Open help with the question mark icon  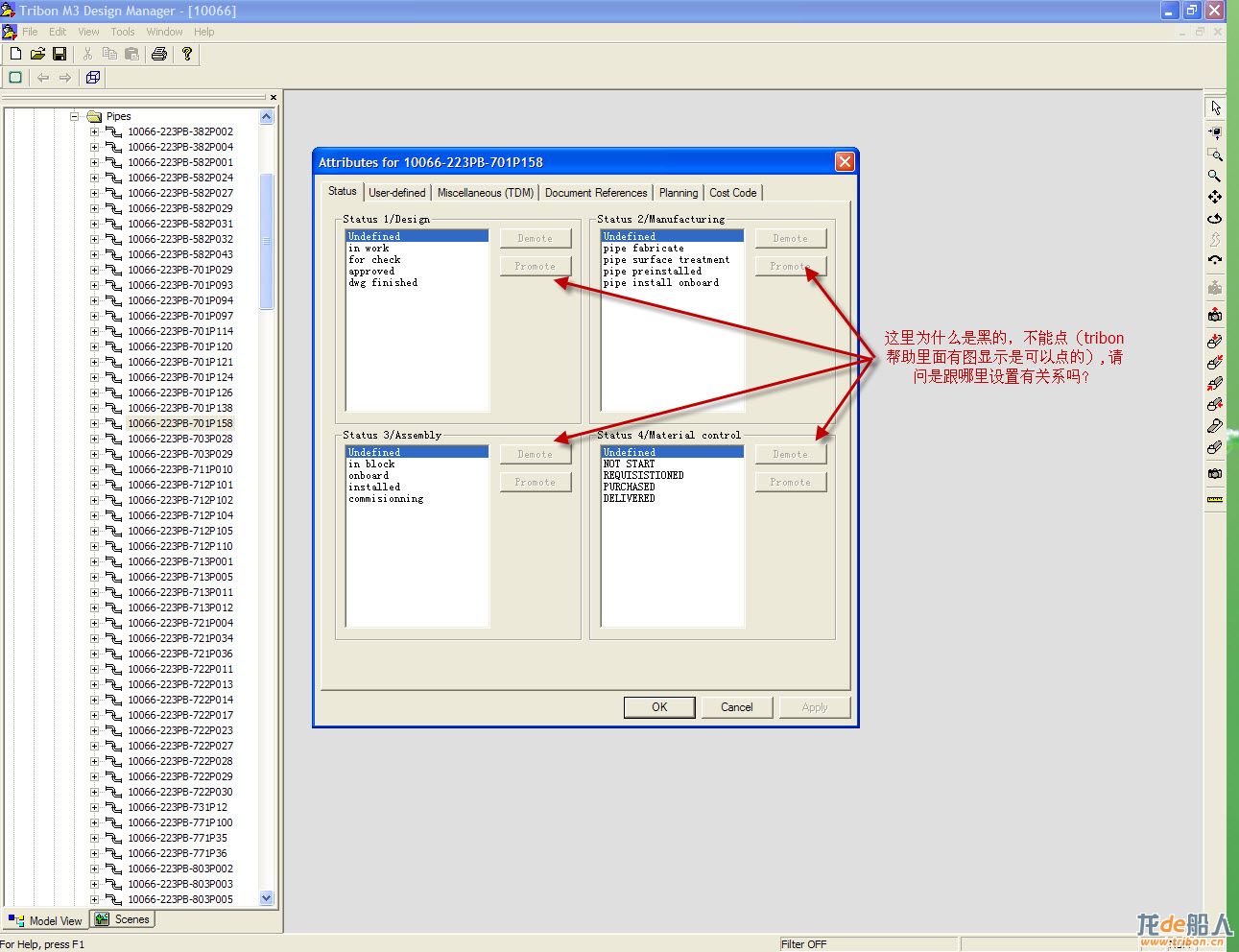187,54
